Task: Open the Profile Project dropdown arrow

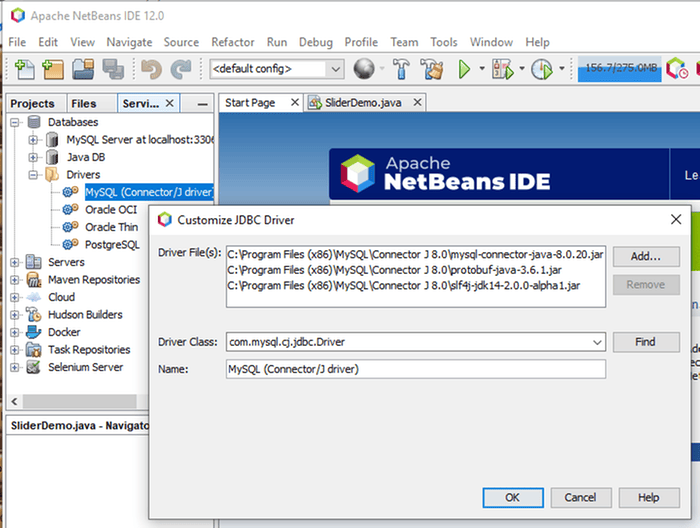Action: pos(562,69)
